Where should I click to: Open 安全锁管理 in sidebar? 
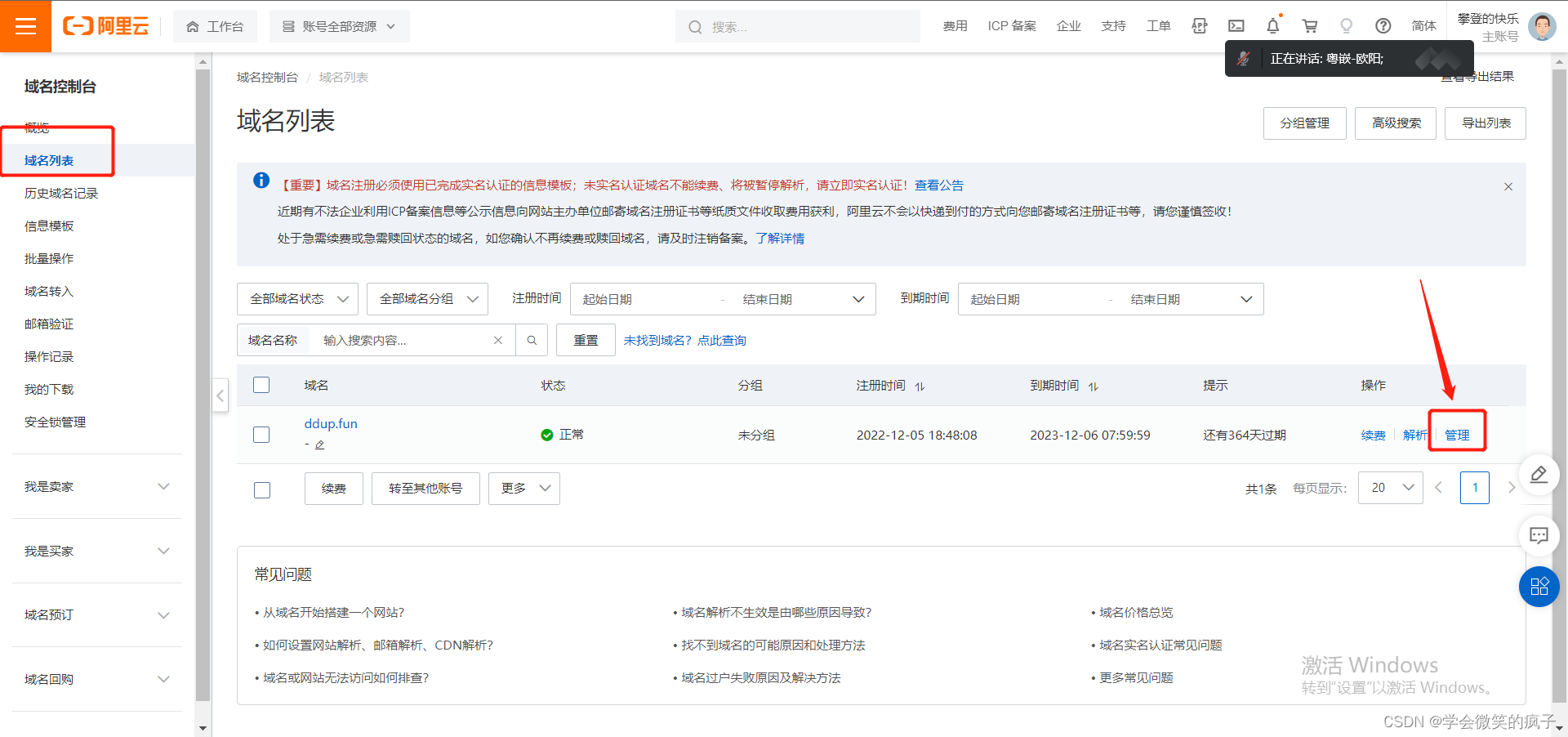click(55, 422)
